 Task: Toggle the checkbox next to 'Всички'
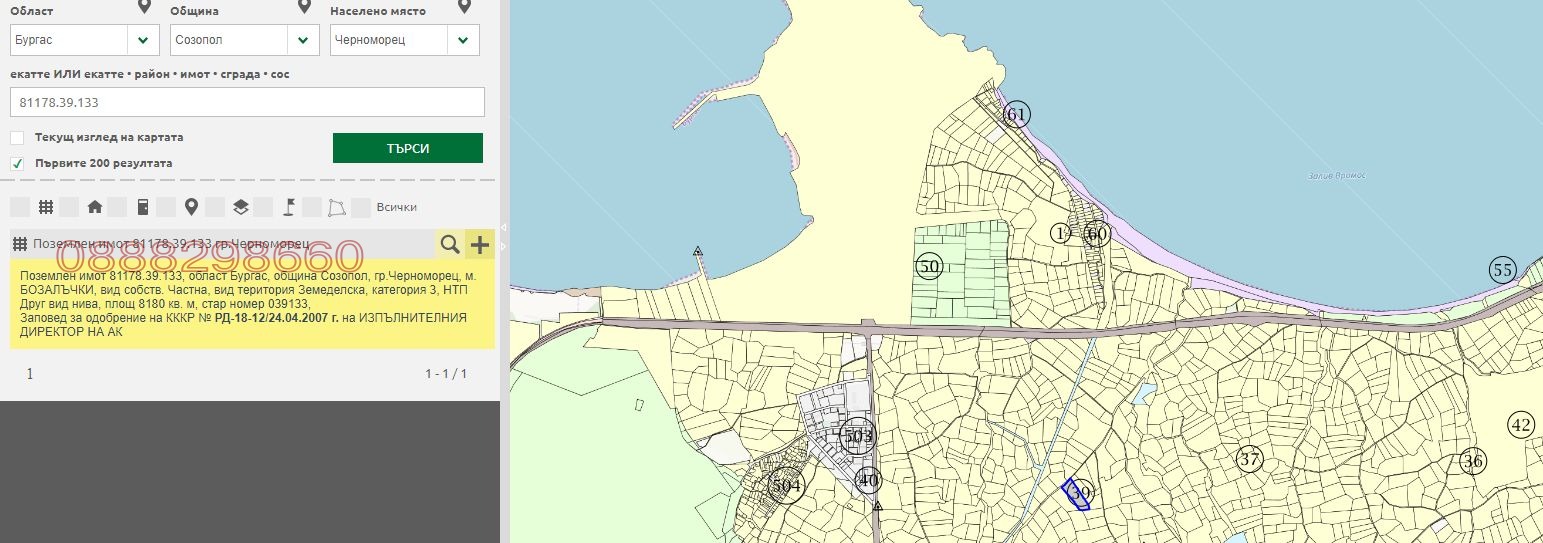coord(362,207)
